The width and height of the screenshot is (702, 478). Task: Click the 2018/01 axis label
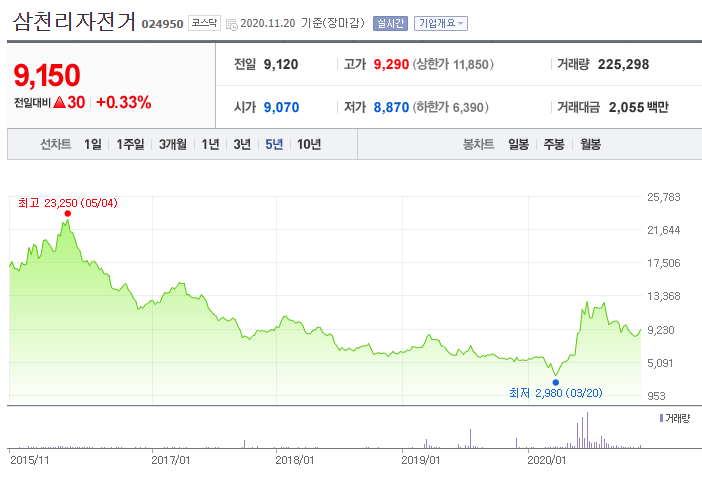coord(295,460)
